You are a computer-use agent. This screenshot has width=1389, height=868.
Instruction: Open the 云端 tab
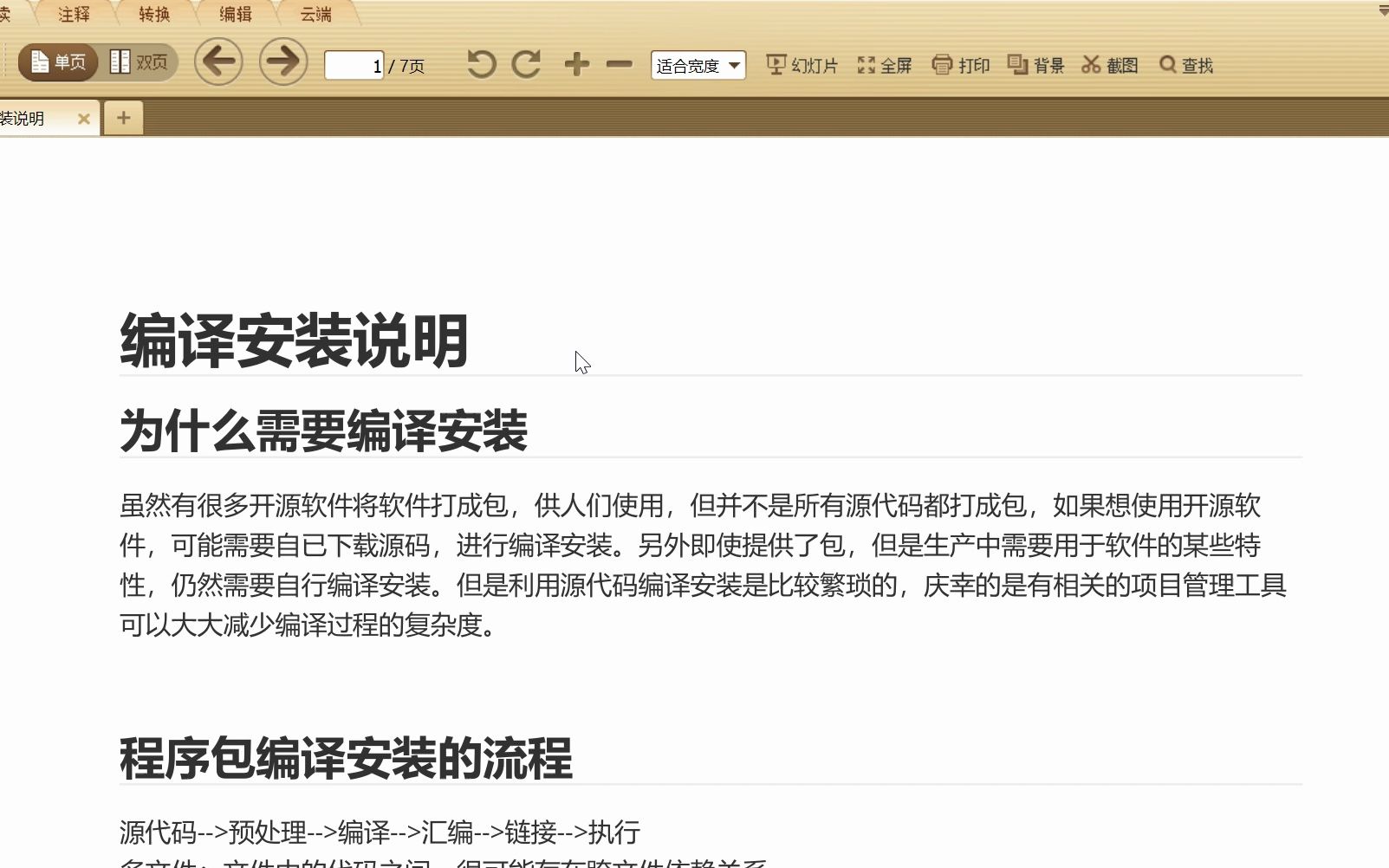pyautogui.click(x=315, y=14)
